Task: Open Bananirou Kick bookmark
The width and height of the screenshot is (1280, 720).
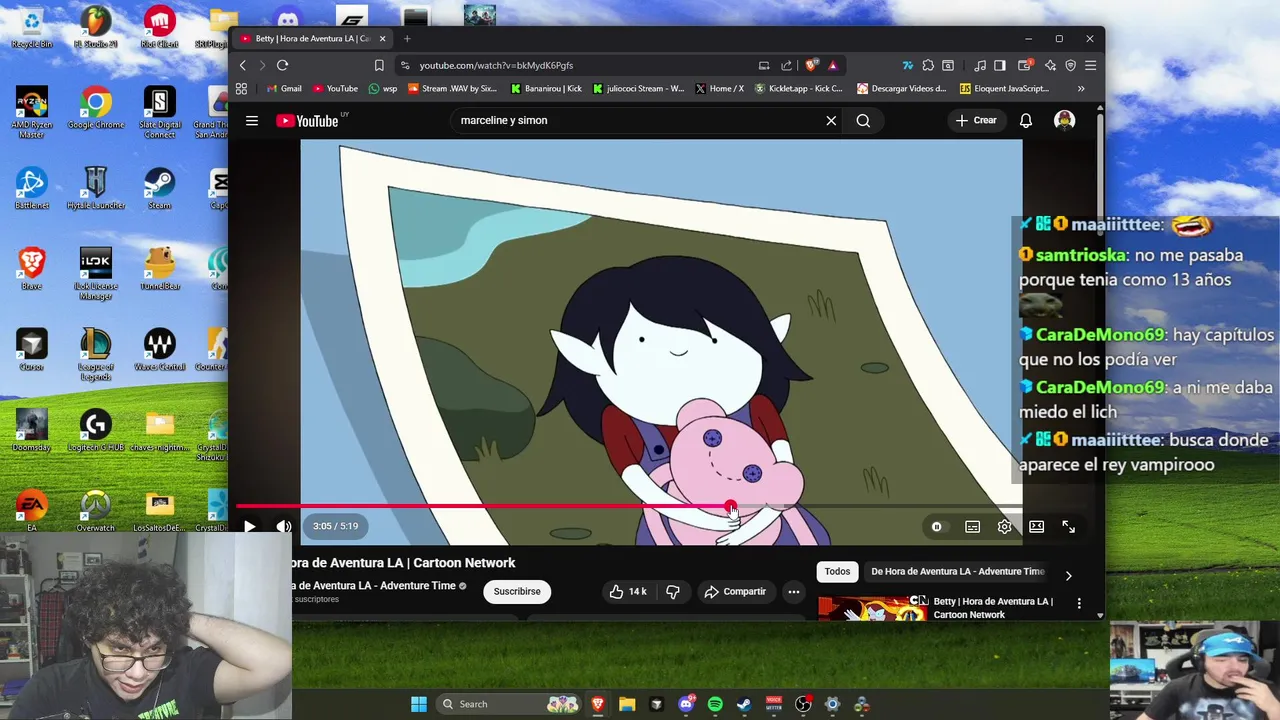Action: pyautogui.click(x=546, y=88)
